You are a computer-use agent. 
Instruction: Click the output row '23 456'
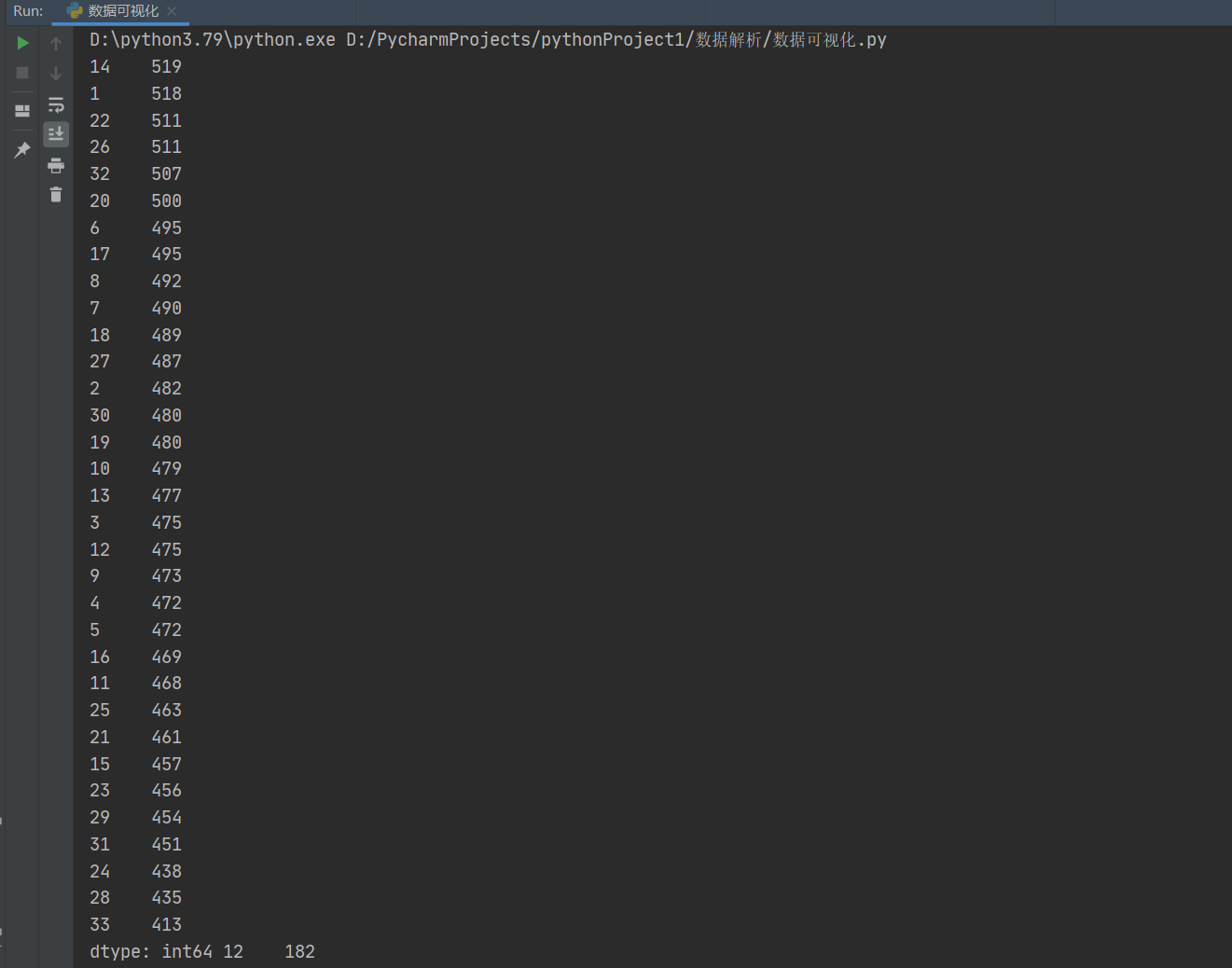tap(136, 791)
